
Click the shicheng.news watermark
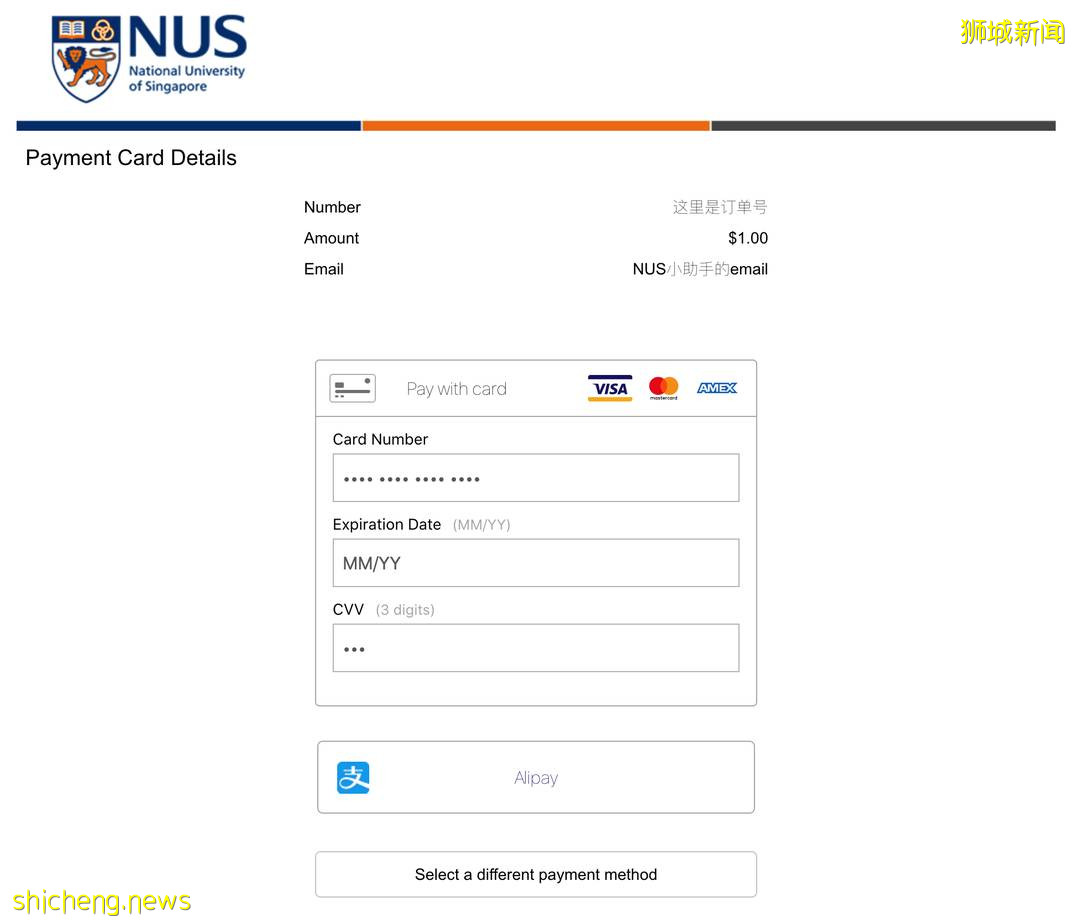(102, 901)
